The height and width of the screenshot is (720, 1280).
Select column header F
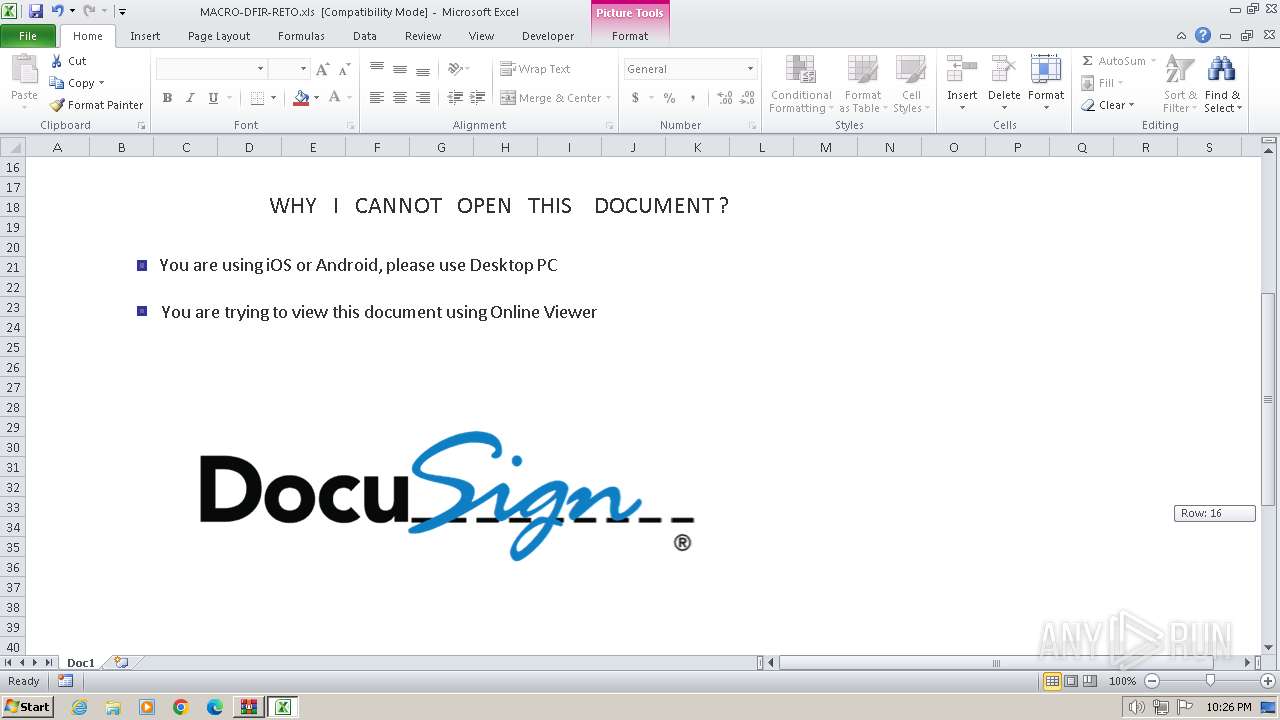[x=377, y=147]
